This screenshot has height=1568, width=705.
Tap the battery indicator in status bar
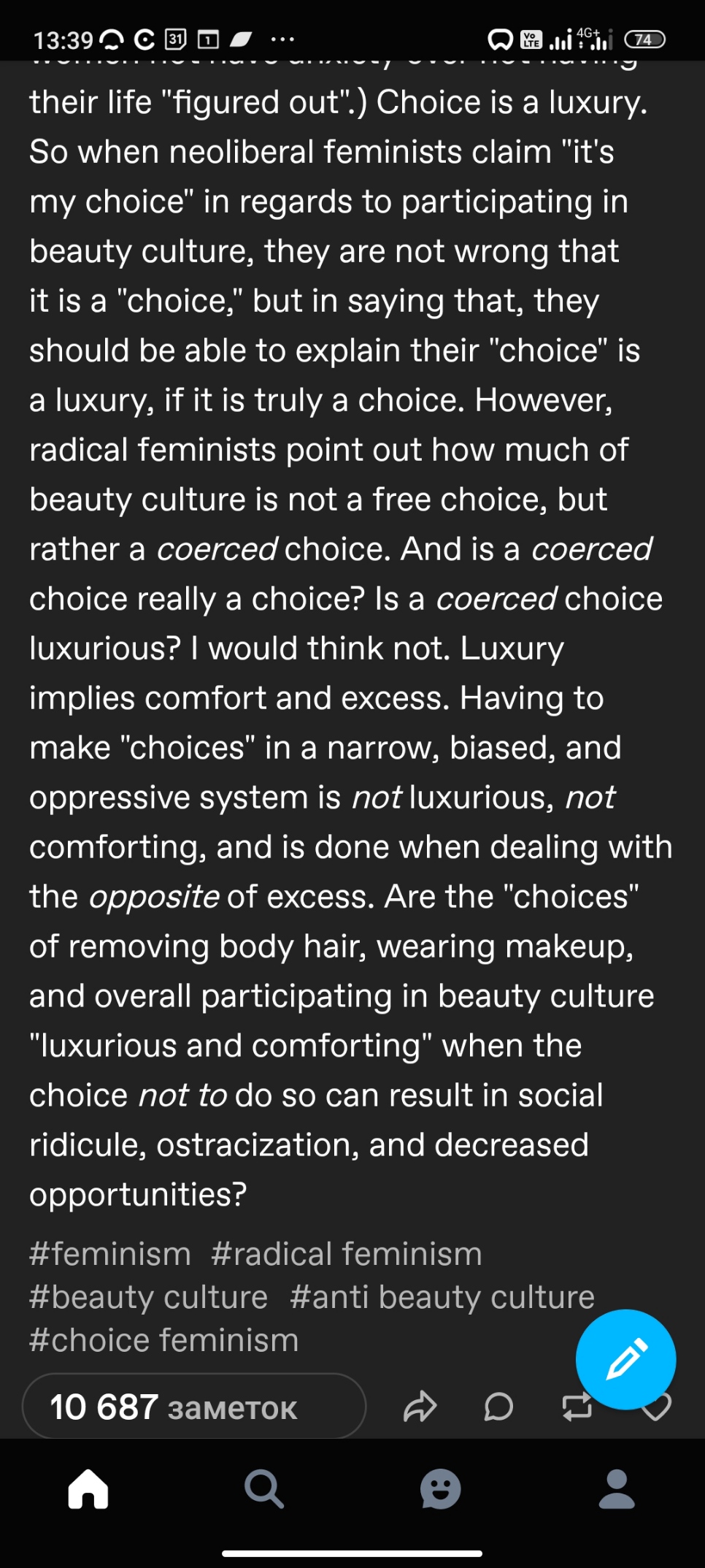[644, 39]
